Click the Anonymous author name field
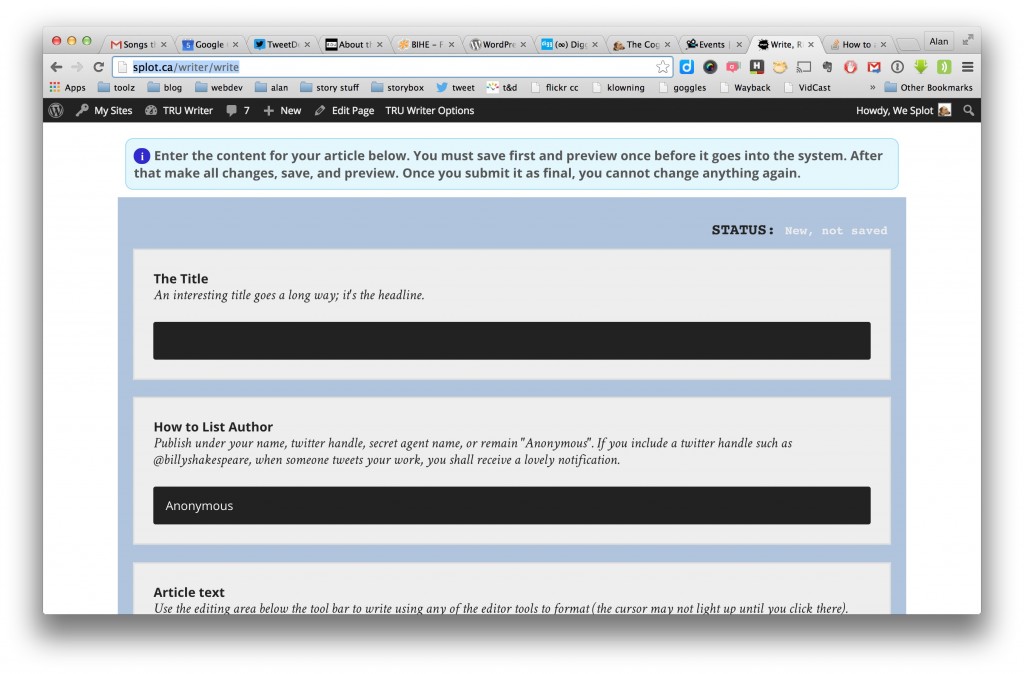Screen dimensions: 1024x674 (x=512, y=506)
